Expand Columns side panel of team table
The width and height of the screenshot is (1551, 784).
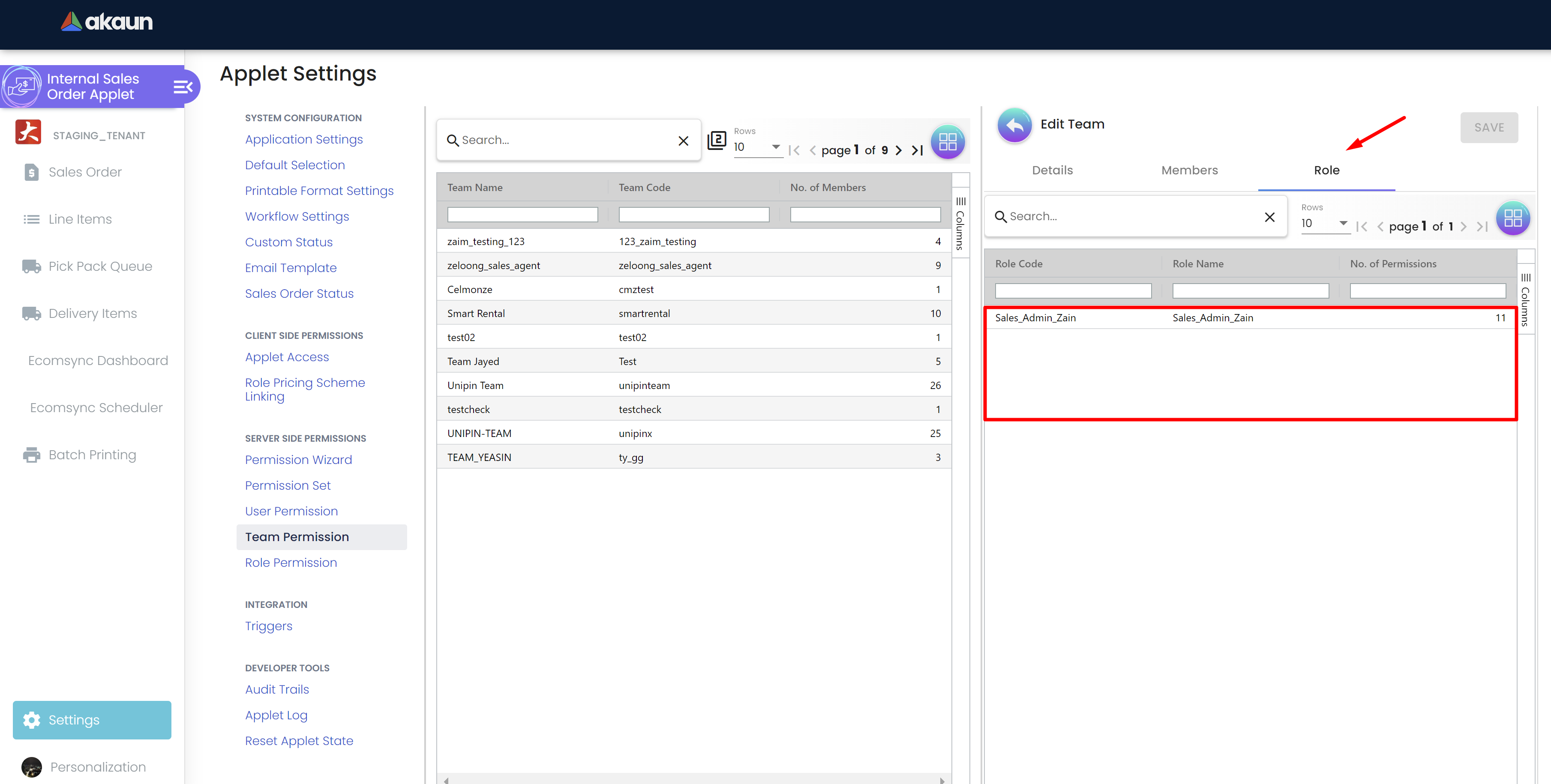pyautogui.click(x=960, y=223)
